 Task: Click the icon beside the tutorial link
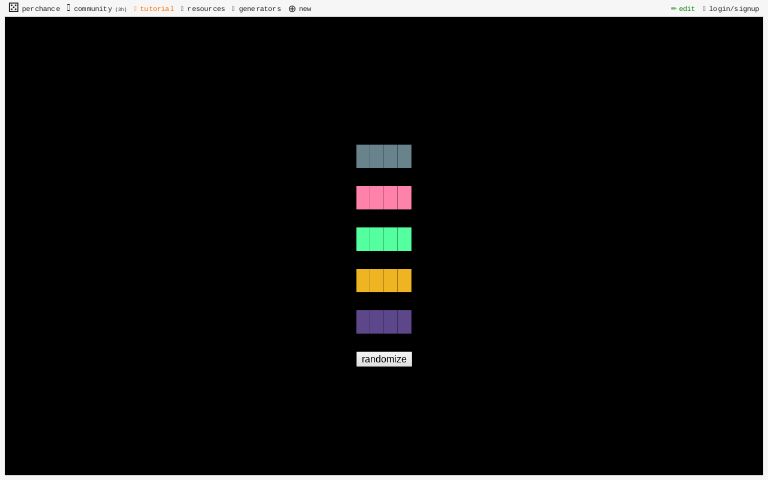135,9
